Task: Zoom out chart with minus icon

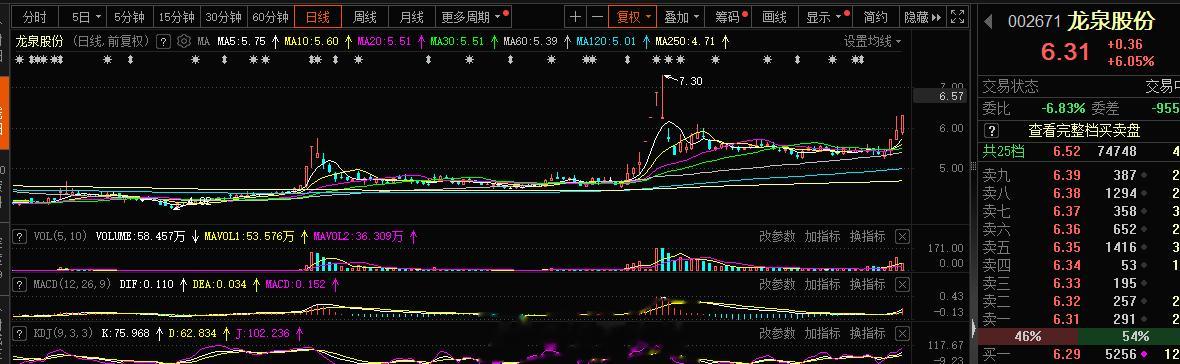Action: pos(597,17)
